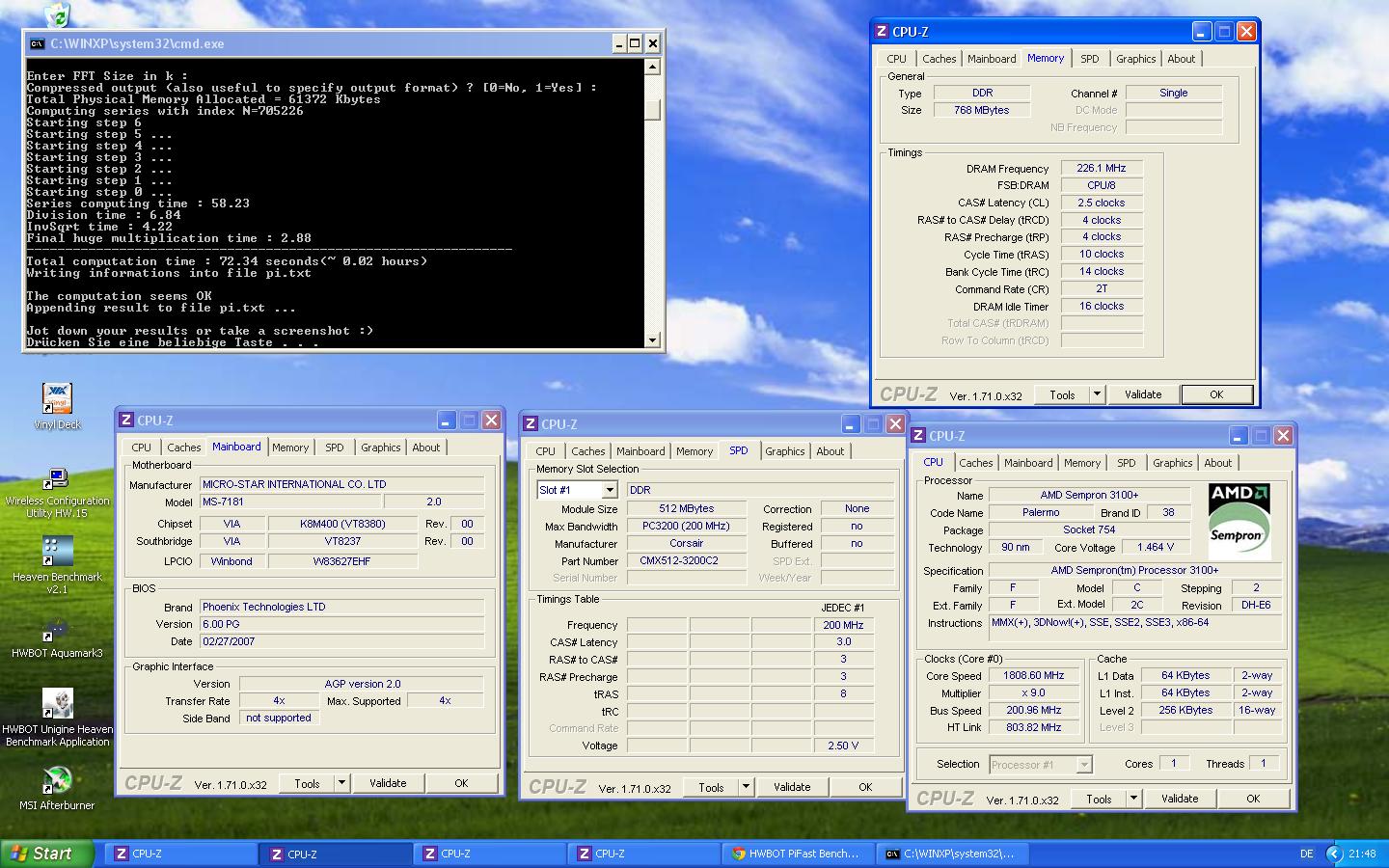Click the Core Speed 1808.60 MHz field
Screen dimensions: 1389x868
(1033, 676)
